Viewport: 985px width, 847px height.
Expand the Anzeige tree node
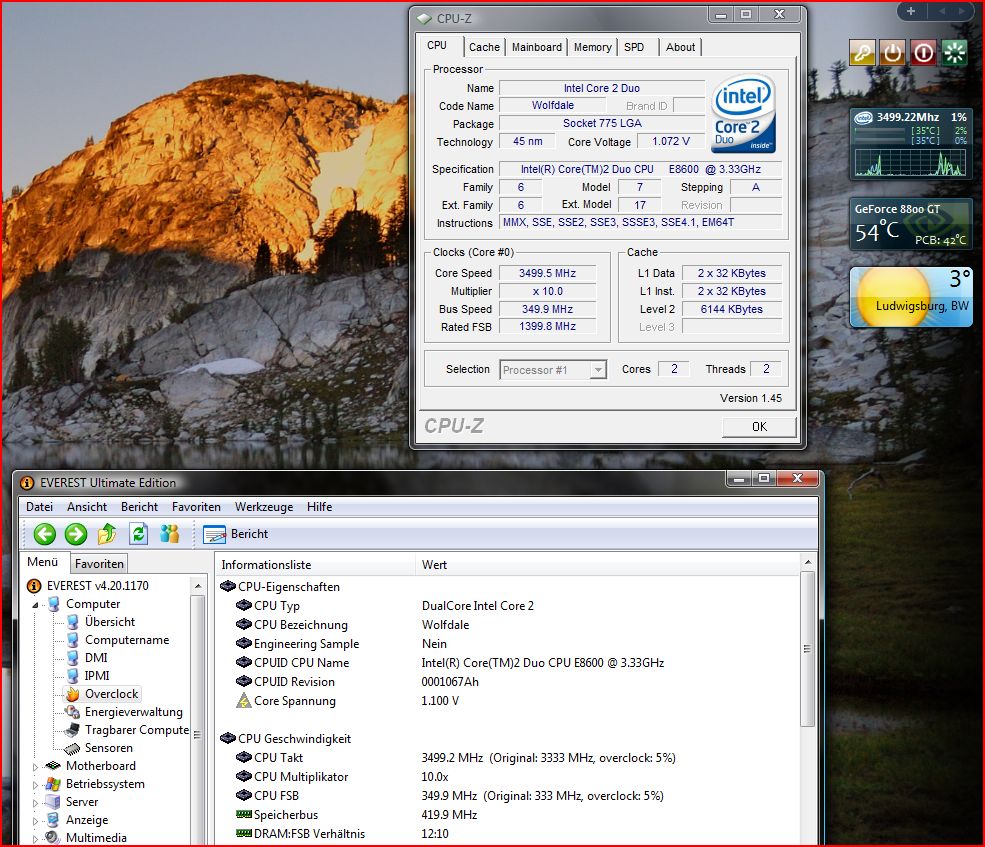[x=35, y=821]
